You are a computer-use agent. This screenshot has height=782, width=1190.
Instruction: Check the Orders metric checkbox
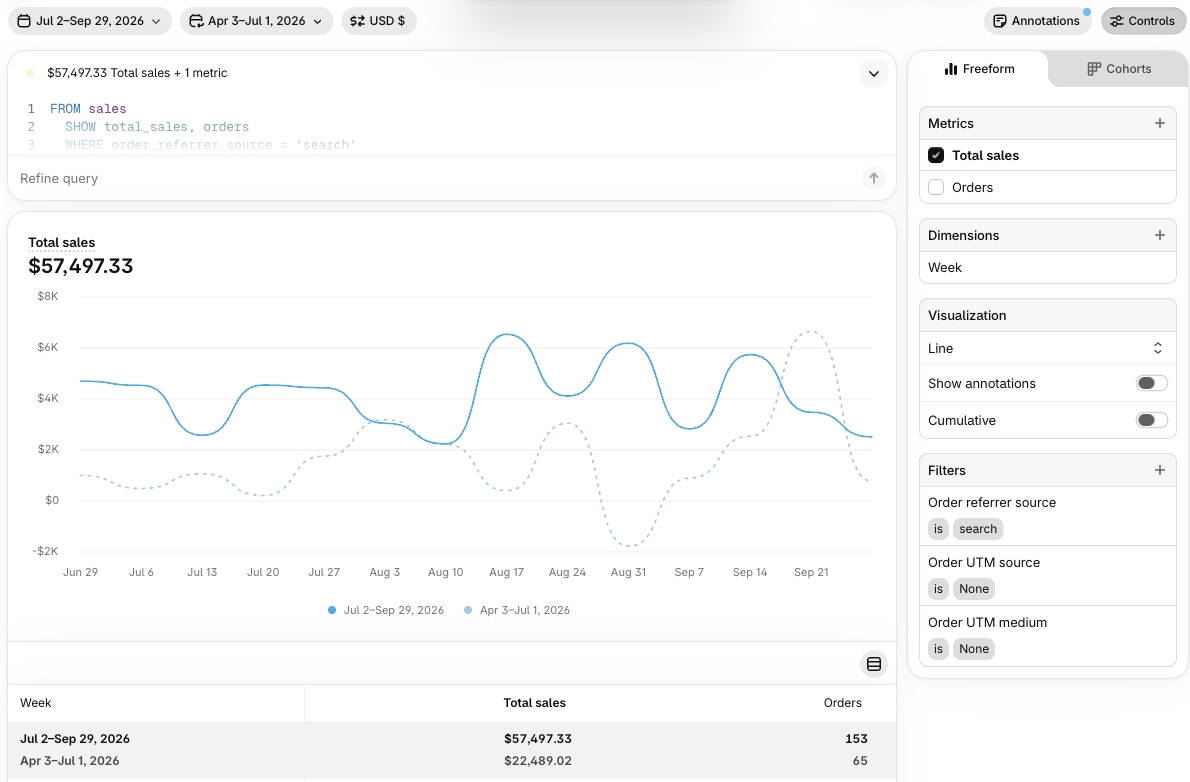936,188
